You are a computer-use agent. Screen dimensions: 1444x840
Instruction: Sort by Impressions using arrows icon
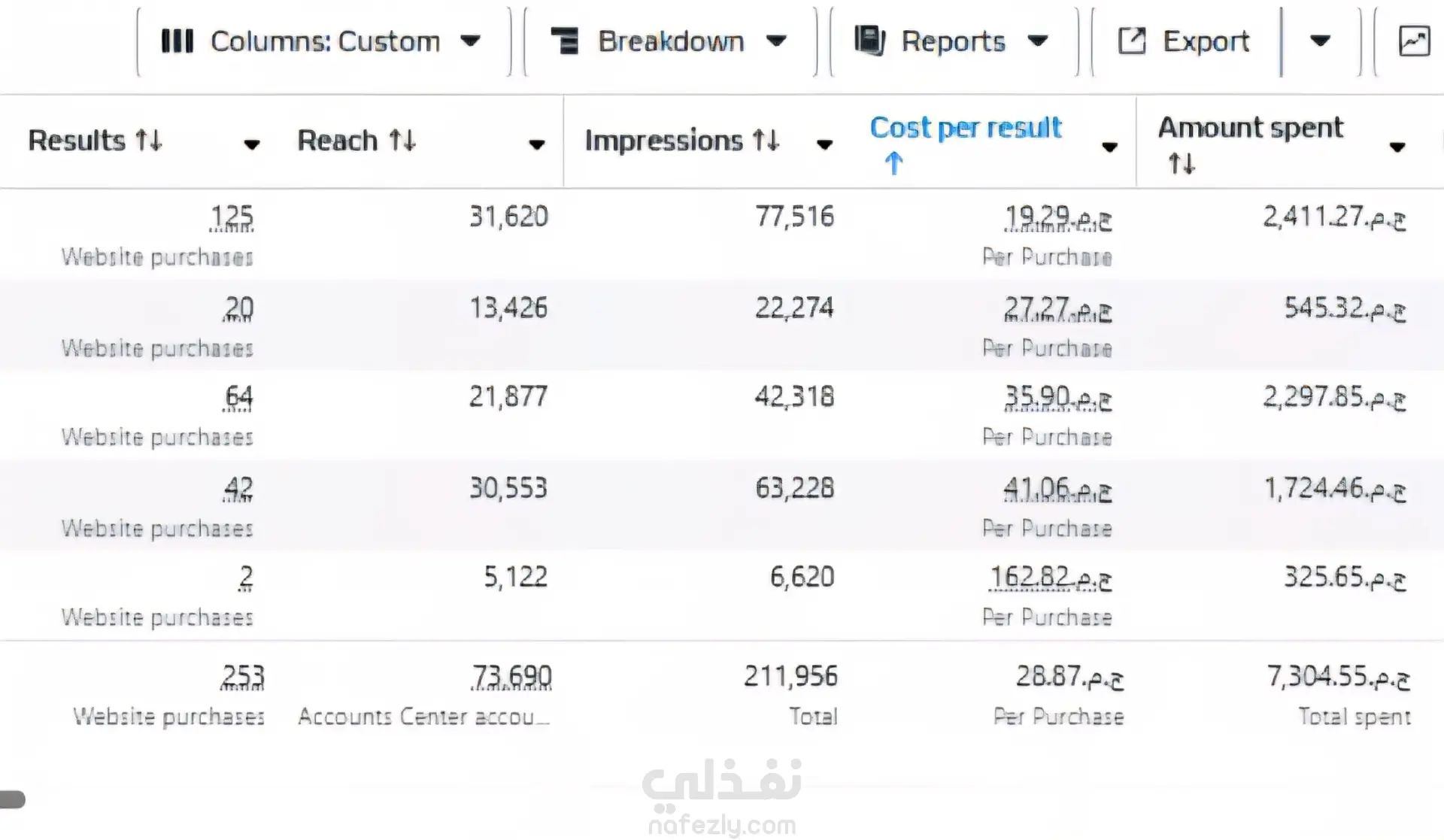(766, 141)
